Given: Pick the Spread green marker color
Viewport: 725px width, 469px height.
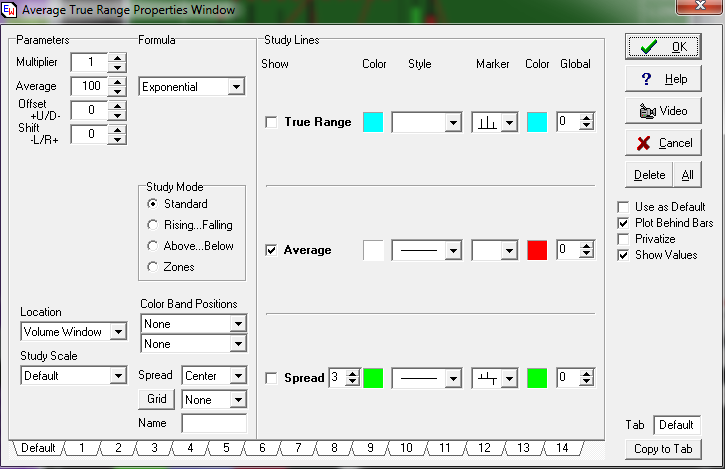Looking at the screenshot, I should [x=537, y=378].
